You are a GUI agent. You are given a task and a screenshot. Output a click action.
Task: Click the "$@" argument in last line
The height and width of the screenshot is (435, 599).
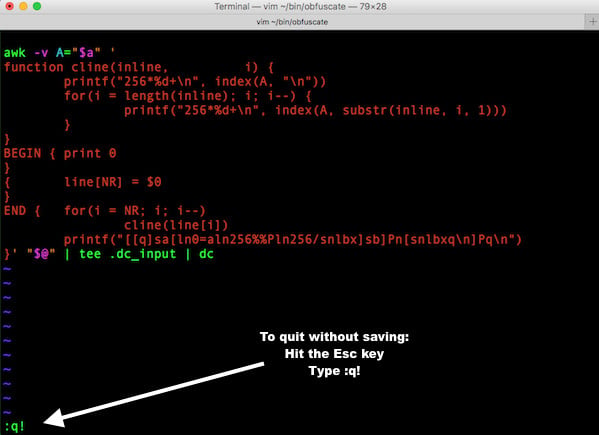point(41,254)
